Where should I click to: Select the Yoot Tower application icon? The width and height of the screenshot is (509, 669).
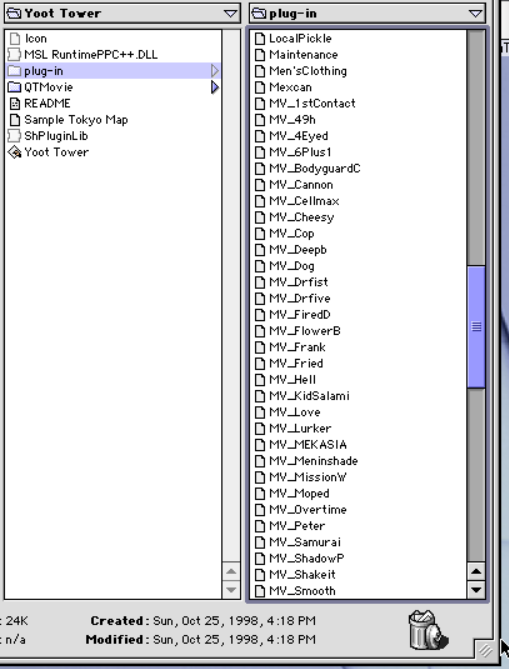15,152
